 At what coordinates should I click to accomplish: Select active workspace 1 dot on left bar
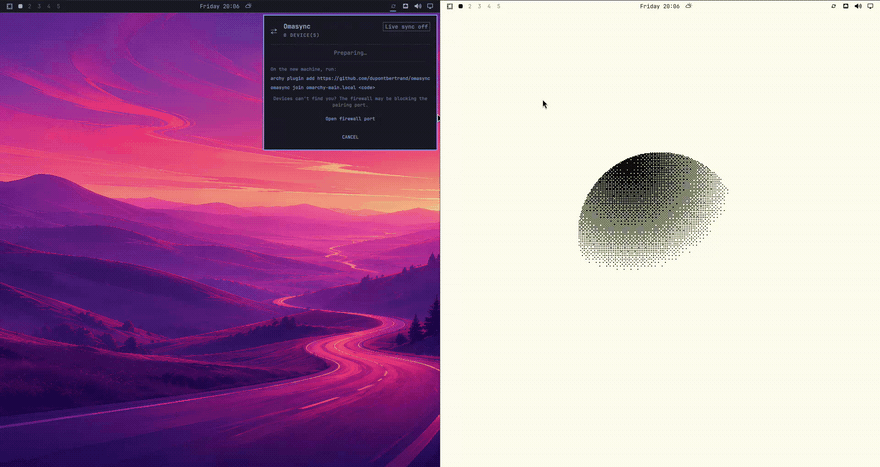(20, 6)
